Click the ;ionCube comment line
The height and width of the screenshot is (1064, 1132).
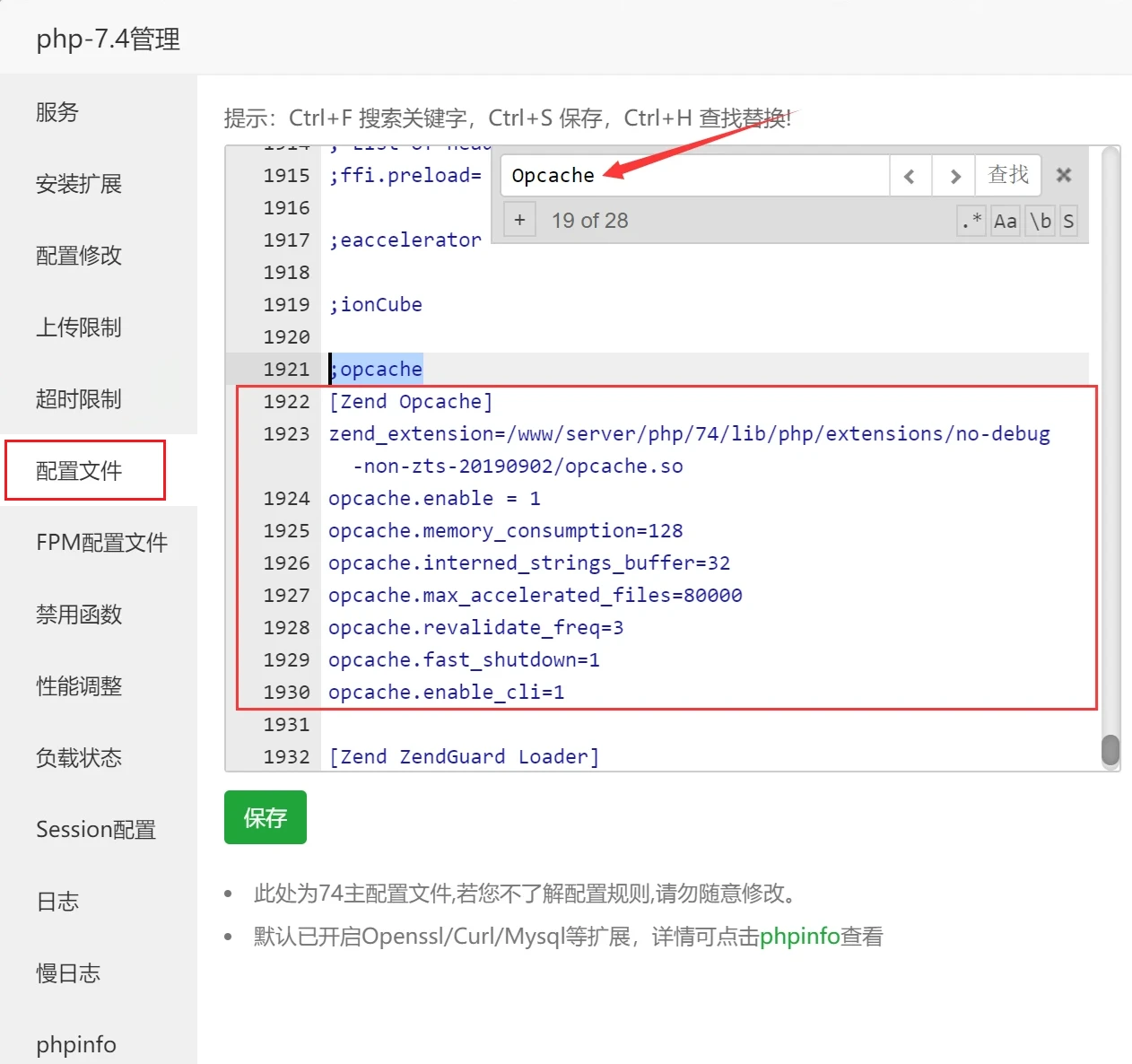pos(375,304)
